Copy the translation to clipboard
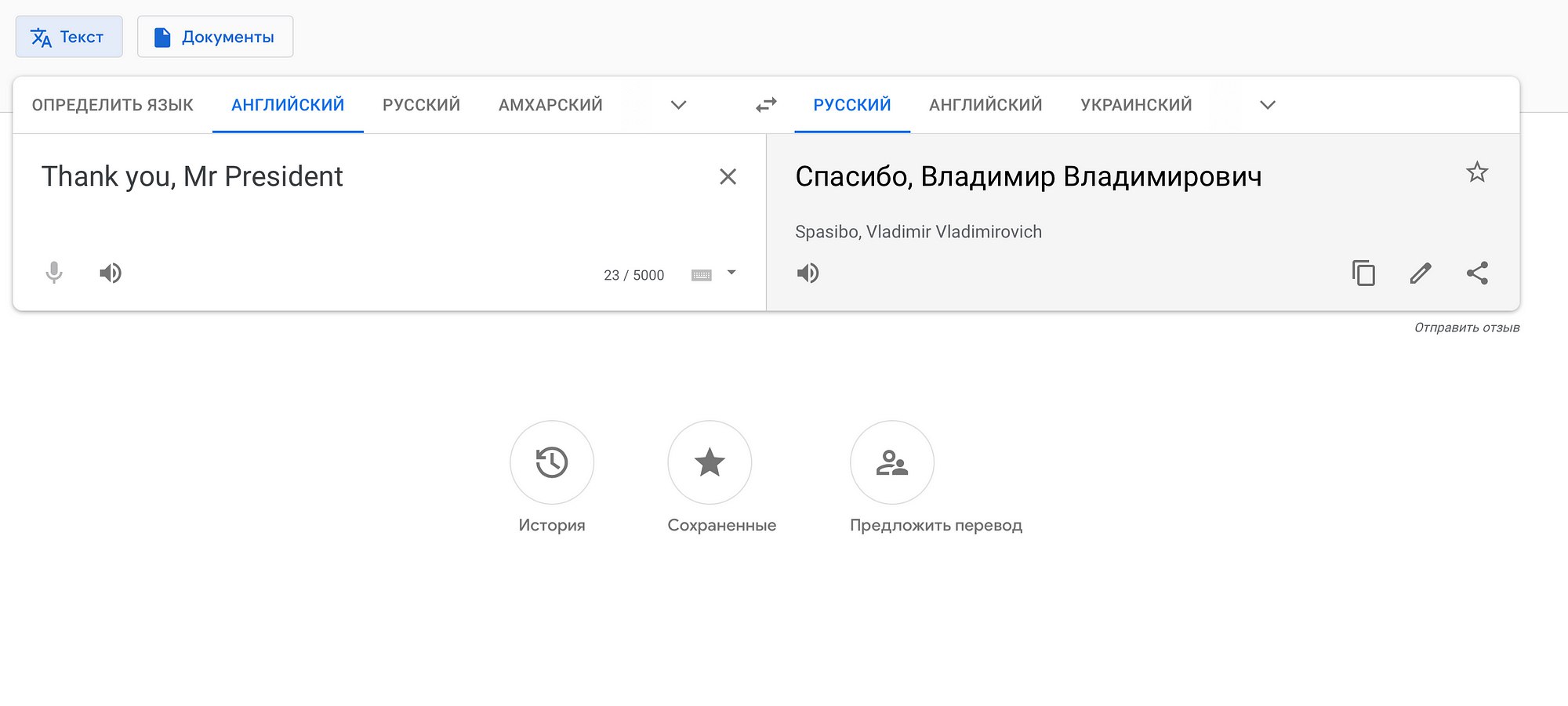 coord(1363,273)
